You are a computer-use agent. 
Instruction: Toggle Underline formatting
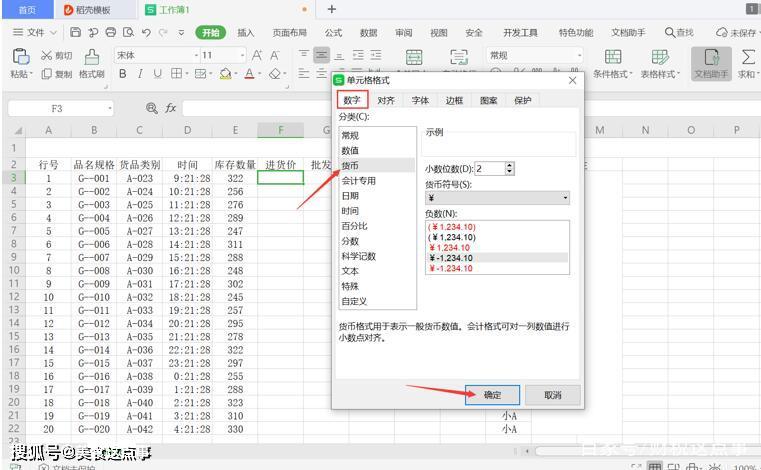click(157, 74)
